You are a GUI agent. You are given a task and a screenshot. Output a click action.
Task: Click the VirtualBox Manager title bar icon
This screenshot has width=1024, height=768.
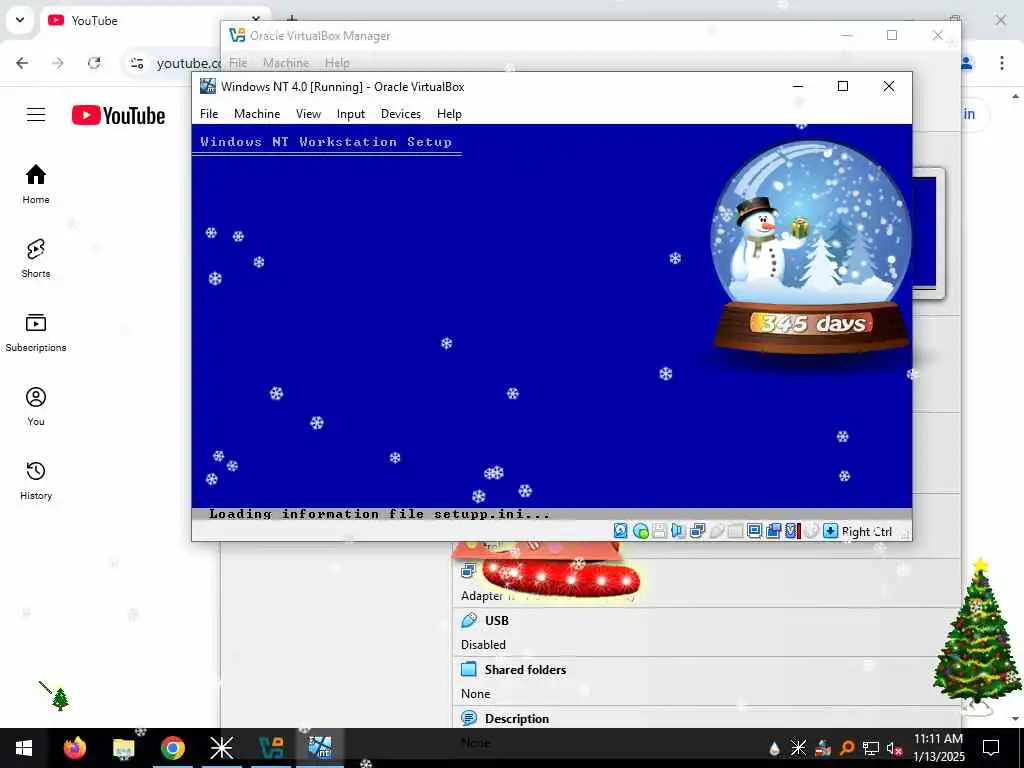click(x=237, y=35)
